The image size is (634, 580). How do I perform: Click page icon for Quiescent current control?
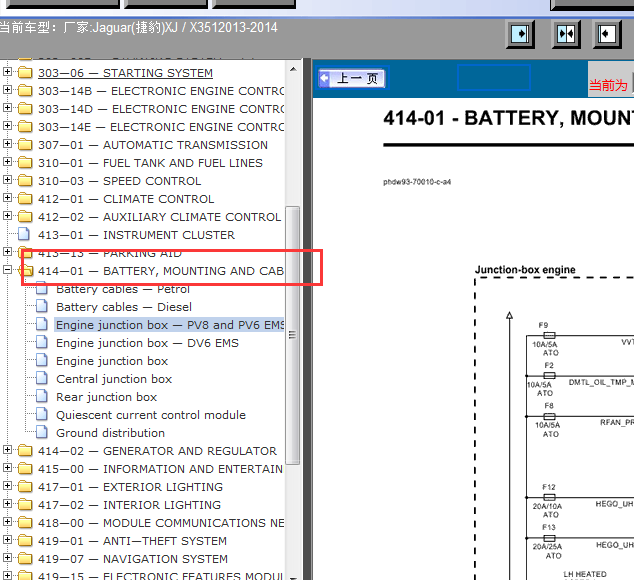(x=42, y=414)
